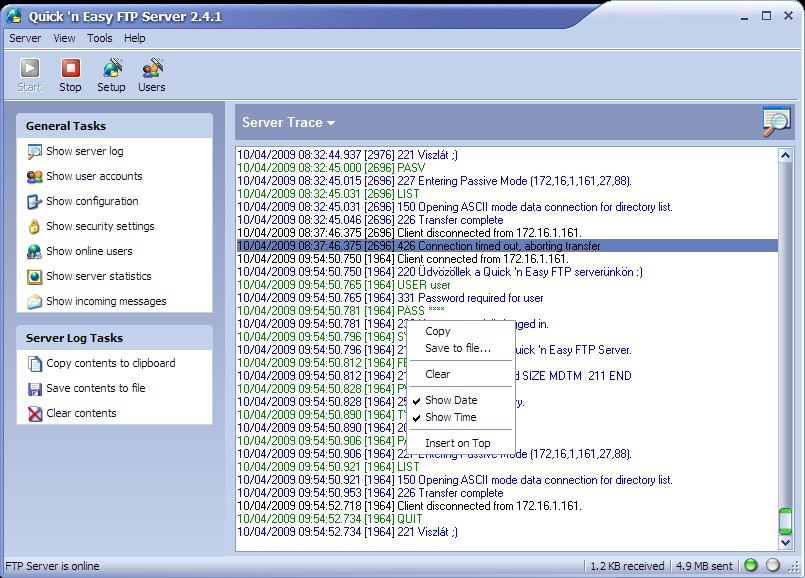The image size is (805, 578).
Task: Open the Tools menu
Action: click(x=100, y=38)
